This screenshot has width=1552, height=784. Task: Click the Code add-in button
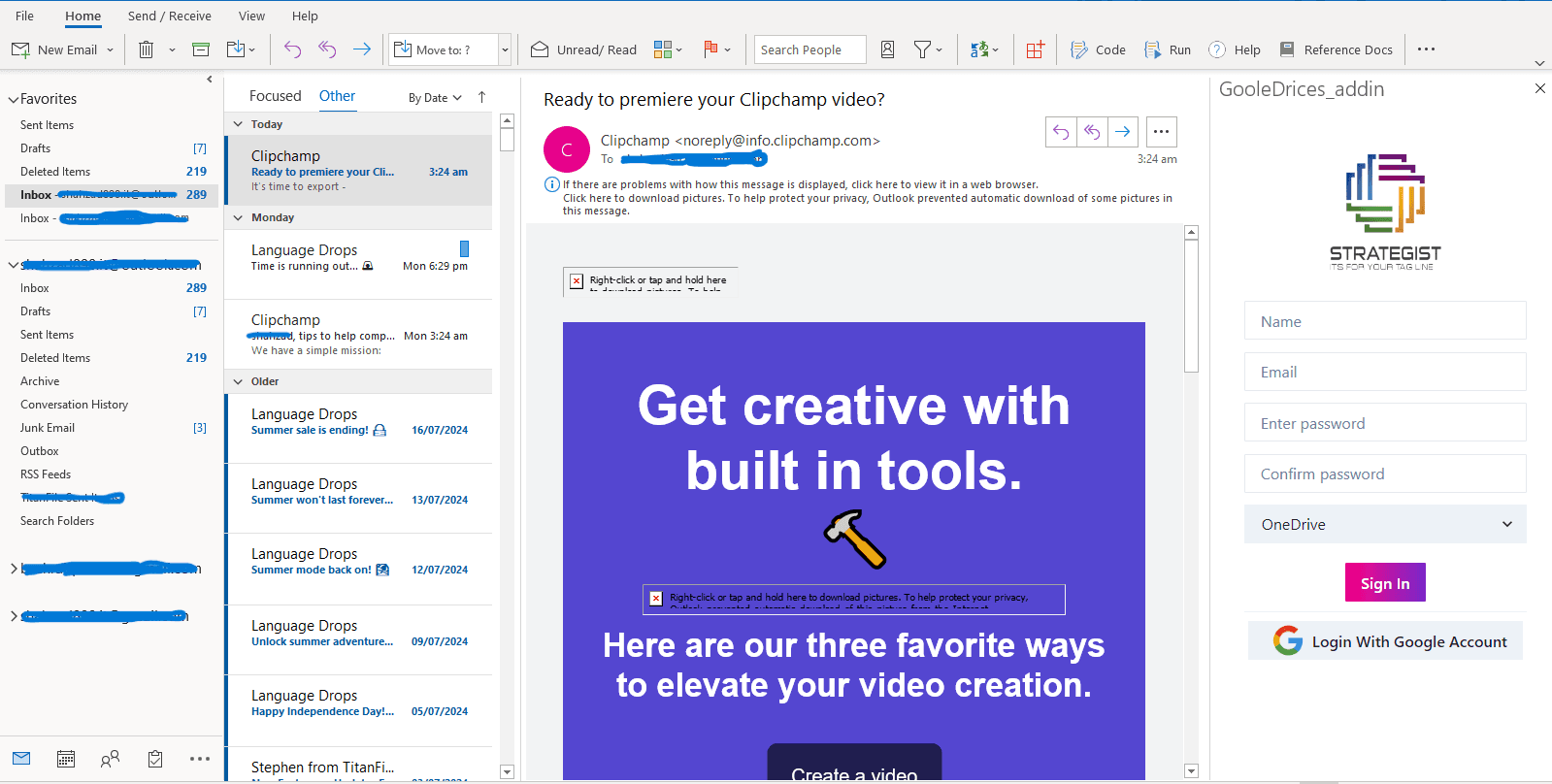coord(1098,49)
